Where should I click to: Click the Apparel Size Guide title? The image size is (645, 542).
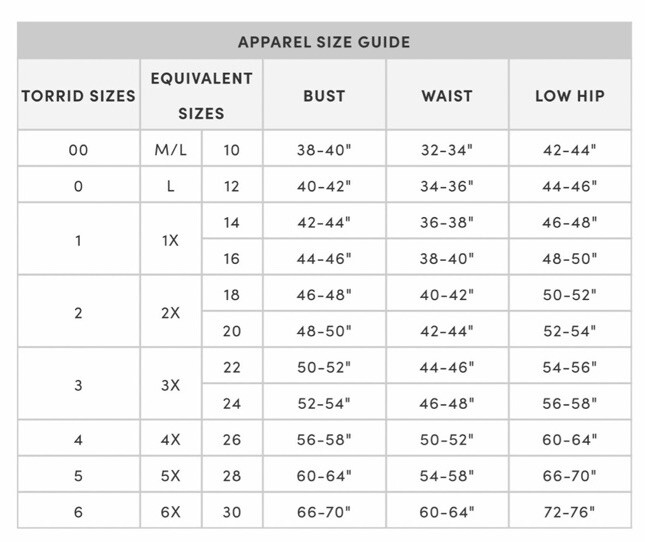click(x=324, y=42)
